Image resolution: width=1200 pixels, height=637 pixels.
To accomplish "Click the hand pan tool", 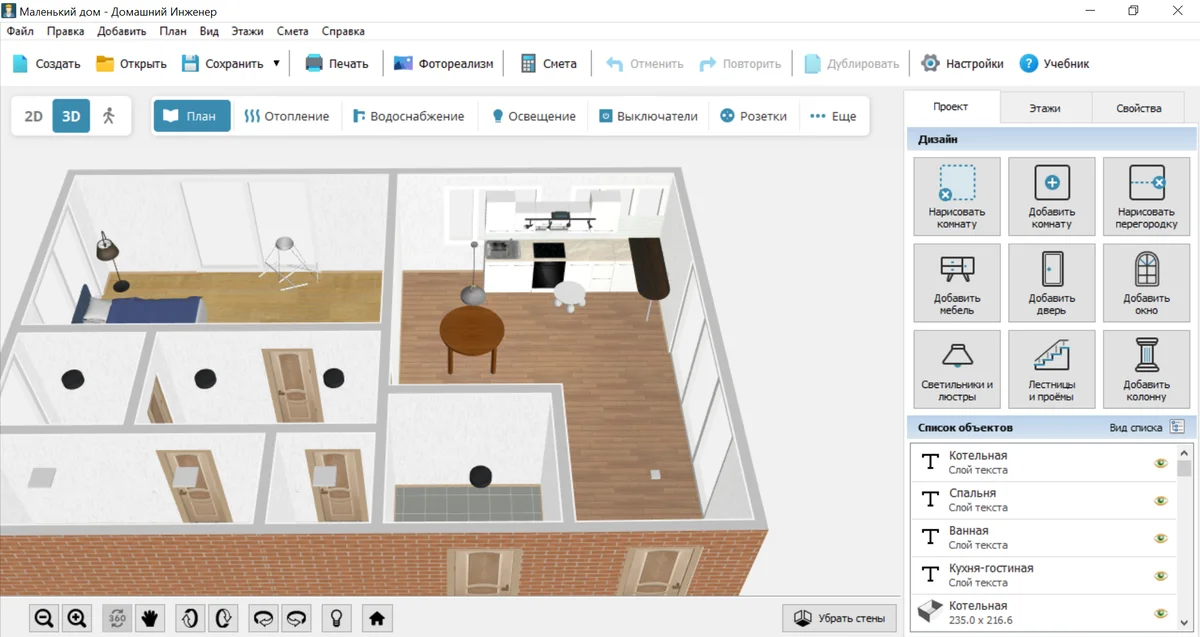I will pos(150,618).
